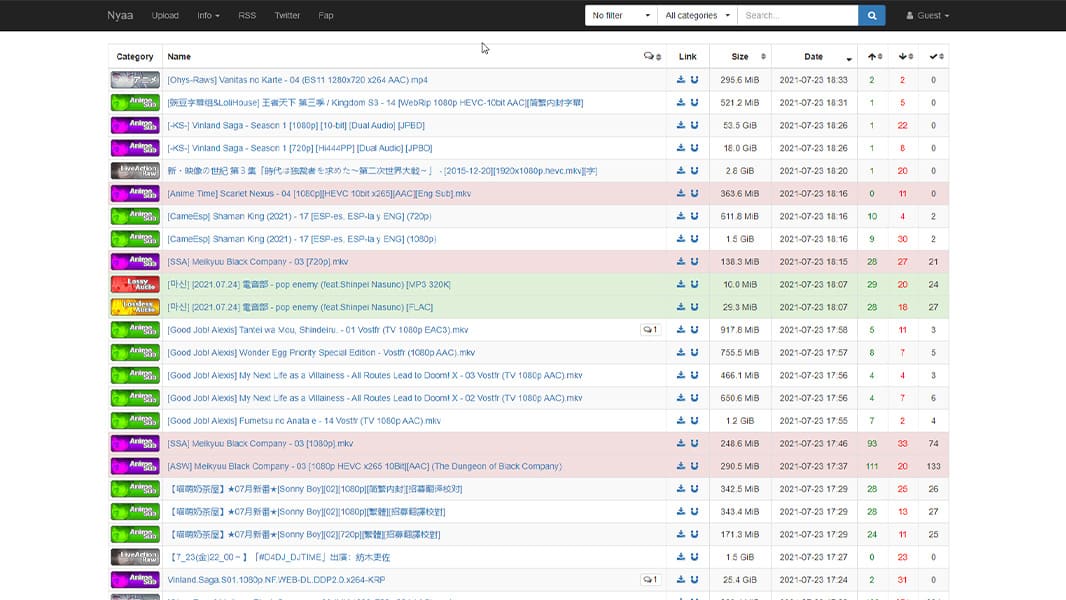1066x600 pixels.
Task: Open the No filter dropdown
Action: (x=621, y=15)
